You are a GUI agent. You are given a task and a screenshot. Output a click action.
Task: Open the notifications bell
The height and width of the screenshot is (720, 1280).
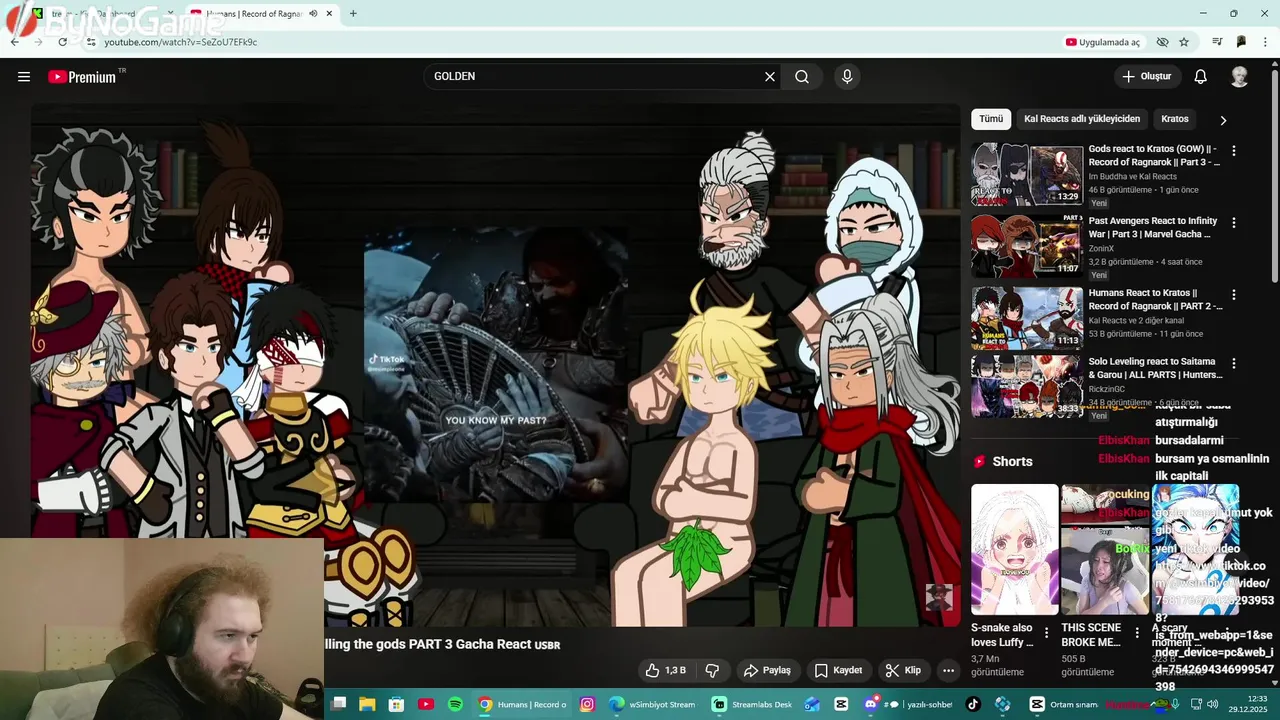[1201, 77]
